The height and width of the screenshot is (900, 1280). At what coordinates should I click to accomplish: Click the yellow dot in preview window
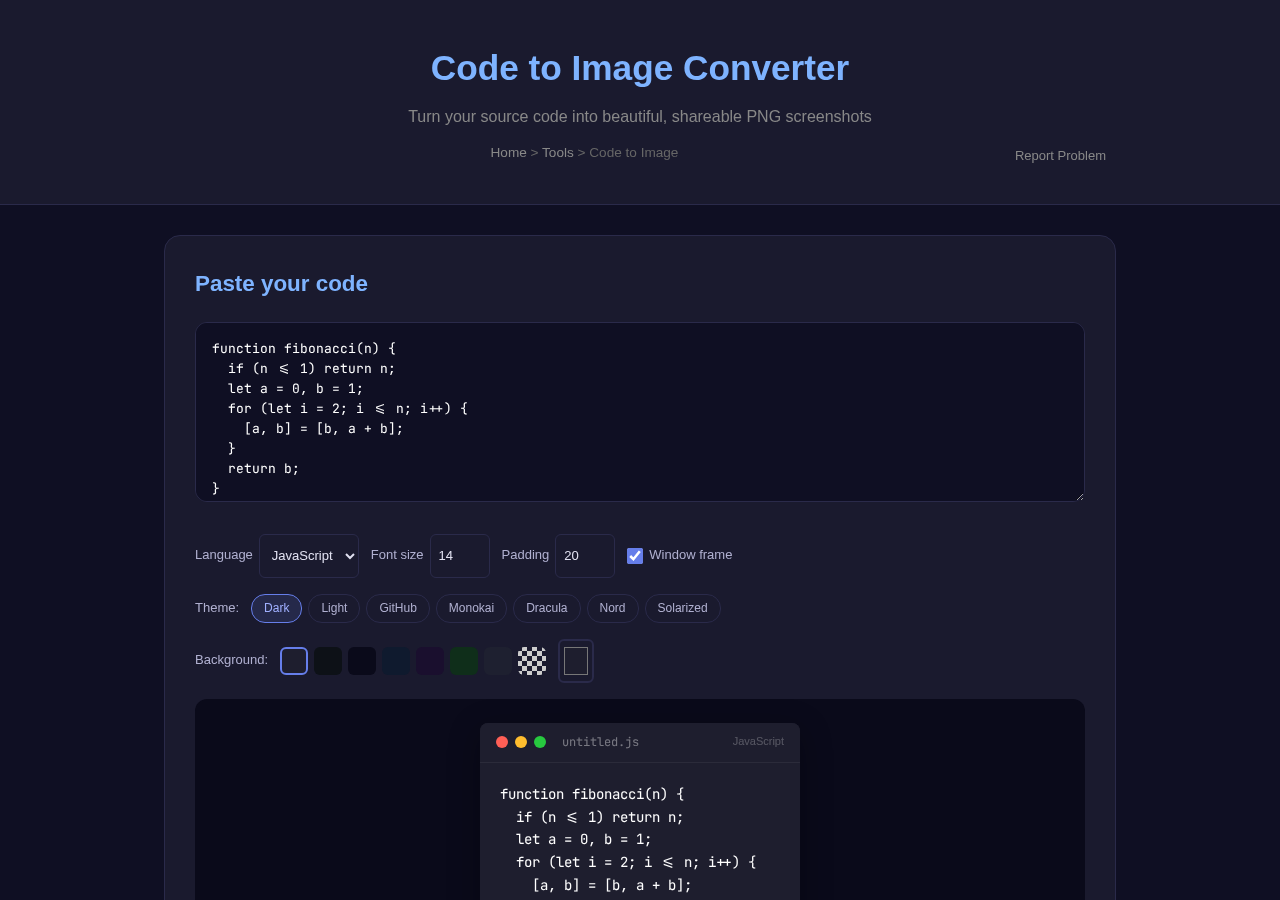coord(521,742)
